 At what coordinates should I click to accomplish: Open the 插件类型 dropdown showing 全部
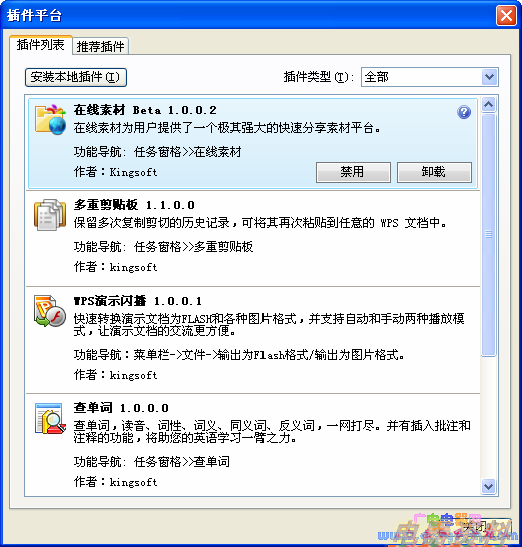[x=430, y=77]
